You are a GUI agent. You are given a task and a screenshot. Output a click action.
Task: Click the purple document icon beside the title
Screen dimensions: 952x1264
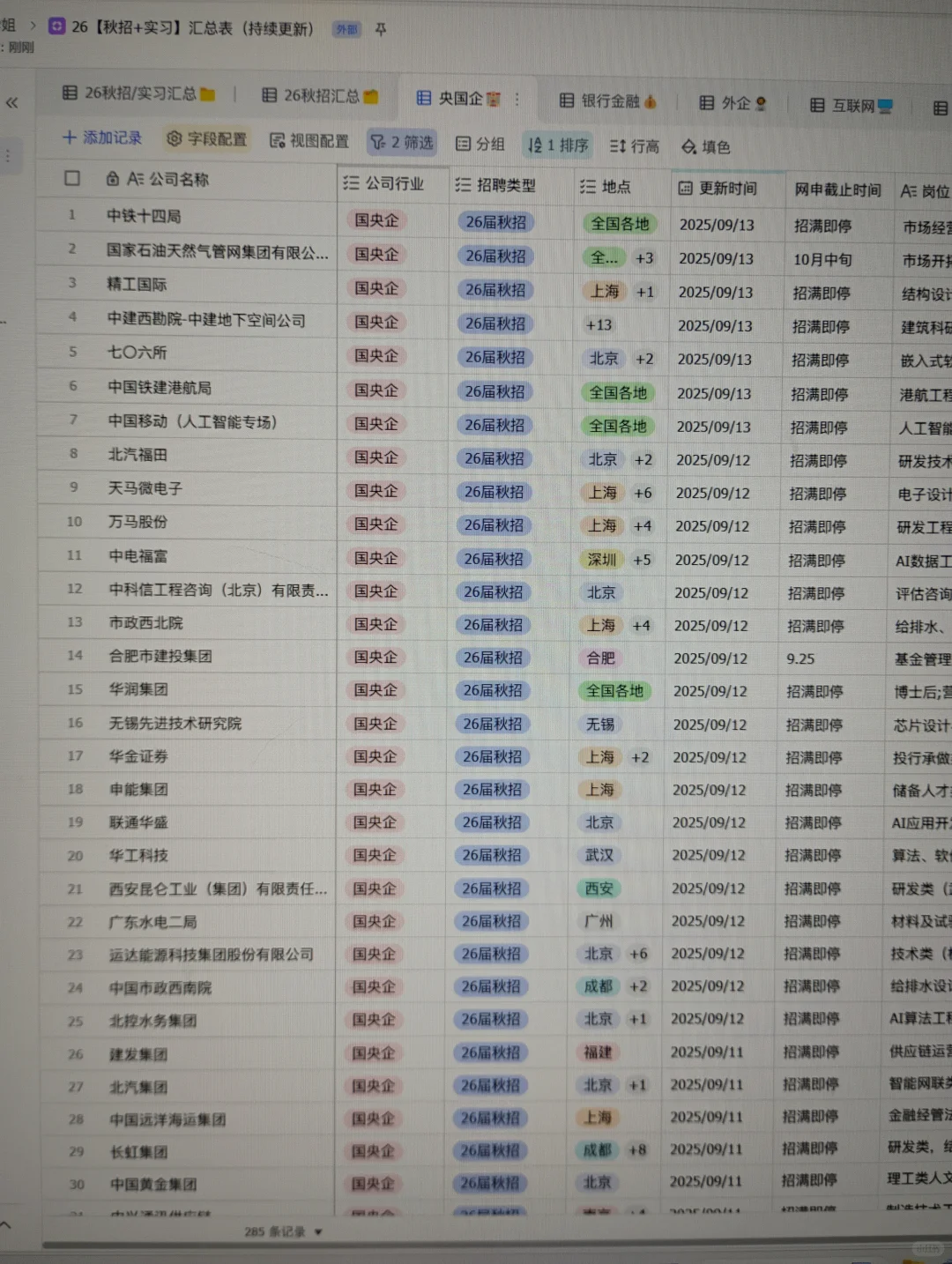[57, 26]
